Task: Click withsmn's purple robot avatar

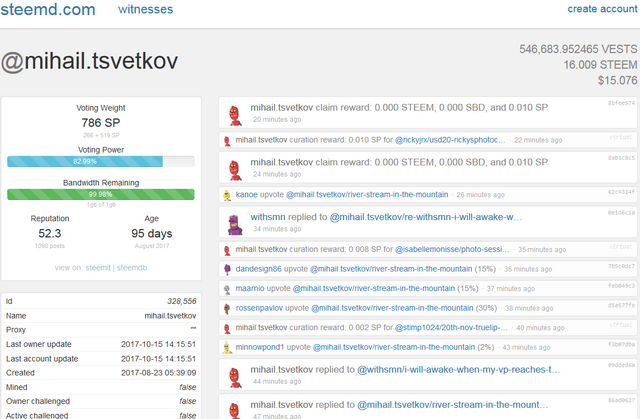Action: tap(235, 225)
